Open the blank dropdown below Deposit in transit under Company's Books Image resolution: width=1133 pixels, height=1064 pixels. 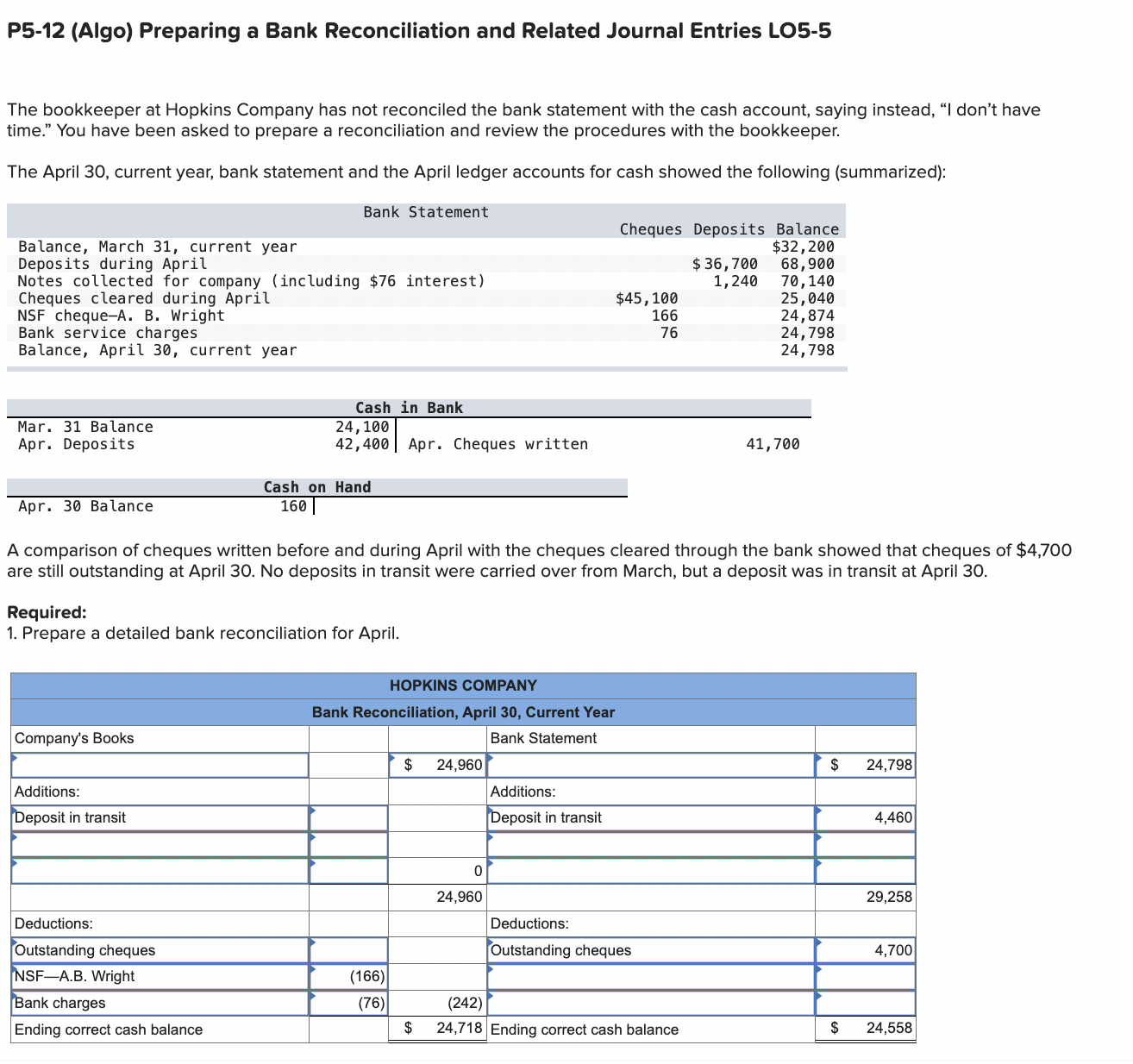pos(160,844)
